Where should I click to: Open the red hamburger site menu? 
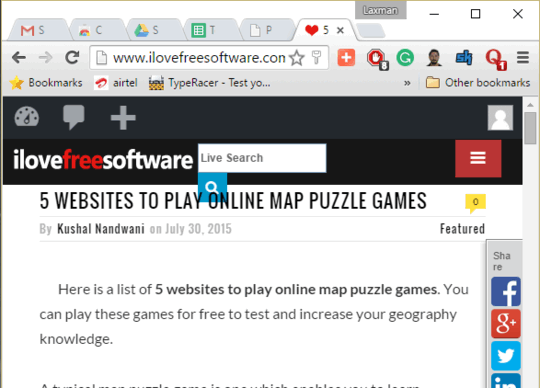click(x=478, y=158)
